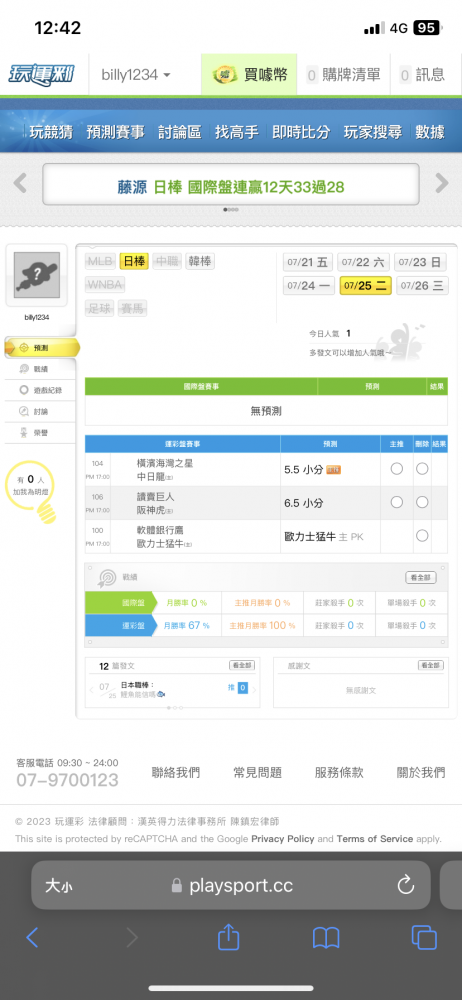This screenshot has width=462, height=1000.
Task: Click the 買噱幣 coin icon button
Action: pyautogui.click(x=250, y=75)
